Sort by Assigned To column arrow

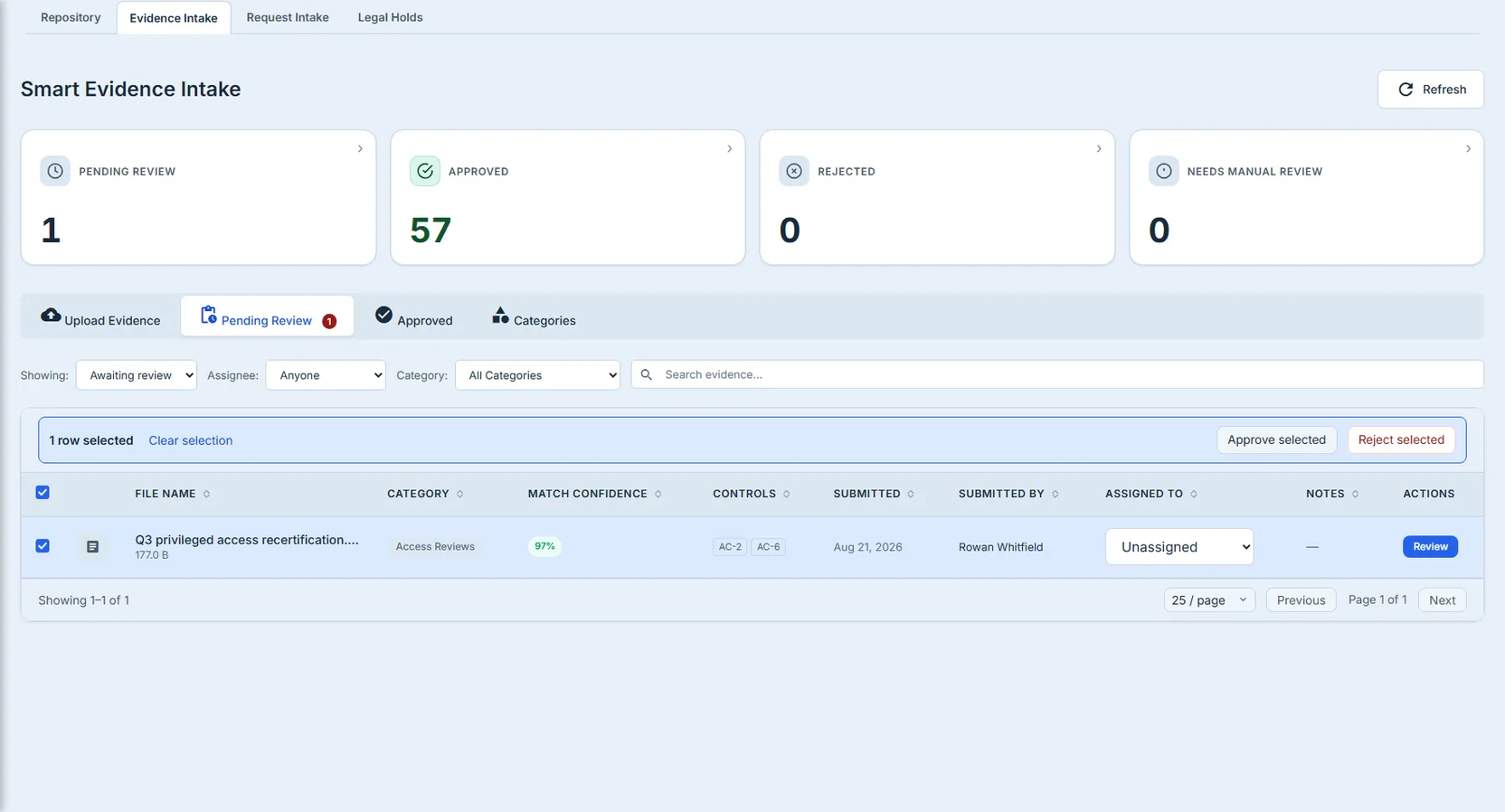(x=1194, y=494)
